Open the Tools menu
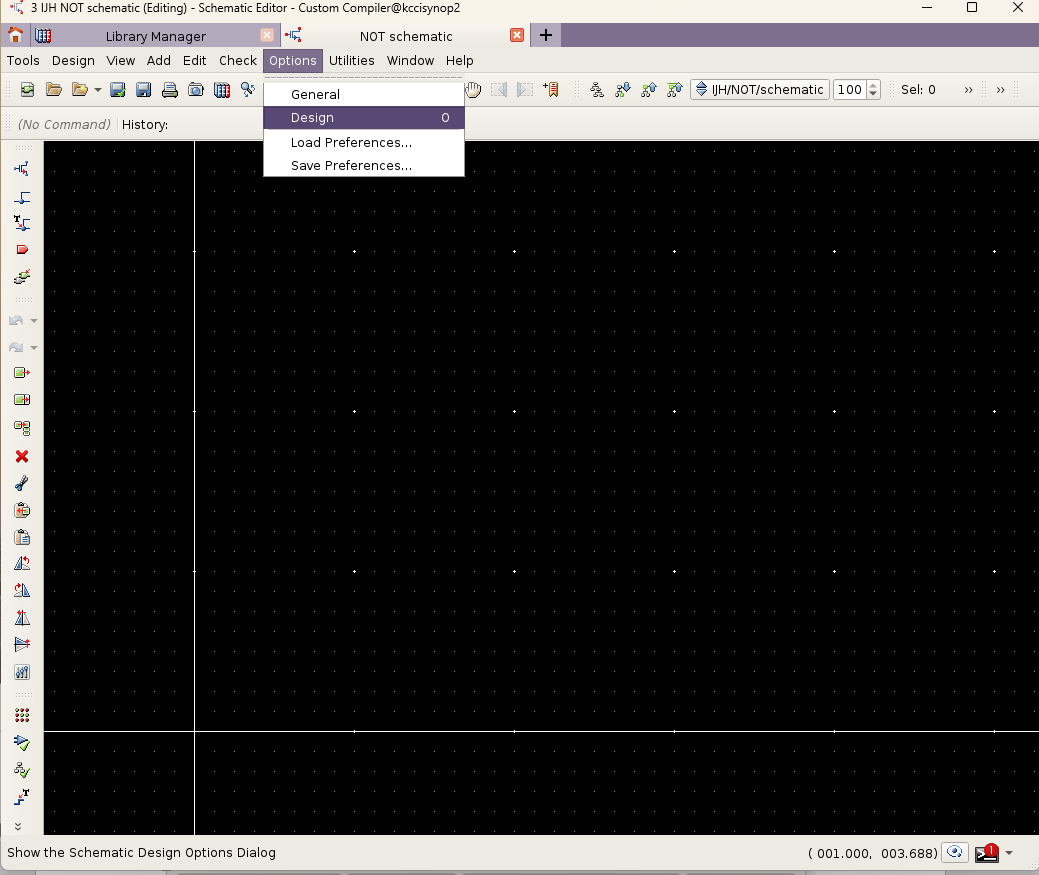This screenshot has height=875, width=1039. coord(23,60)
